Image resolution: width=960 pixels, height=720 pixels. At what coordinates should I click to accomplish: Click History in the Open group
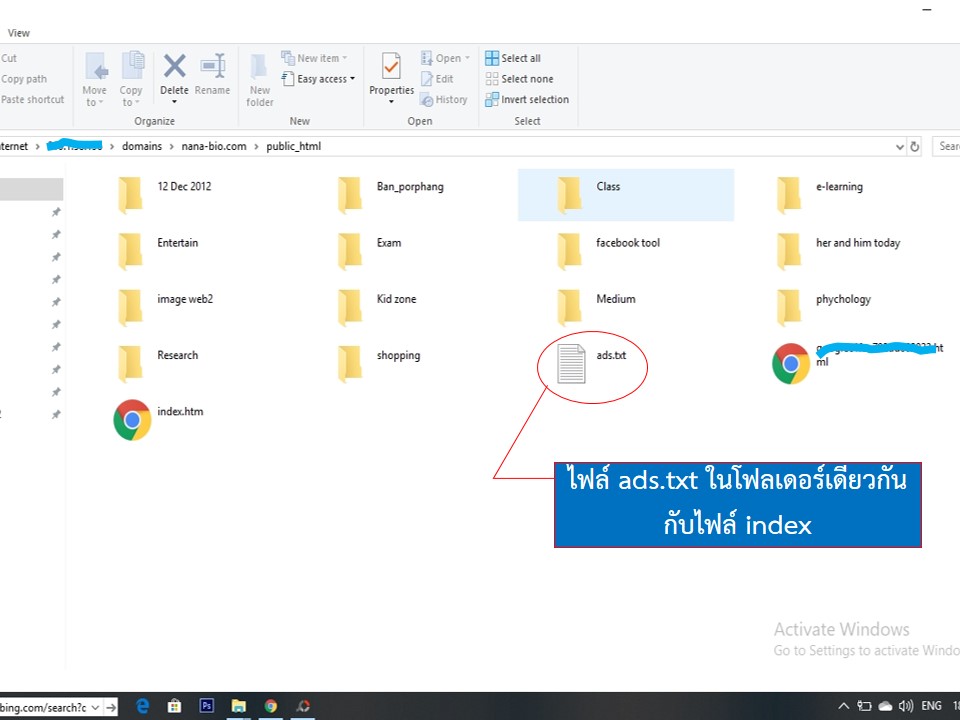coord(444,100)
